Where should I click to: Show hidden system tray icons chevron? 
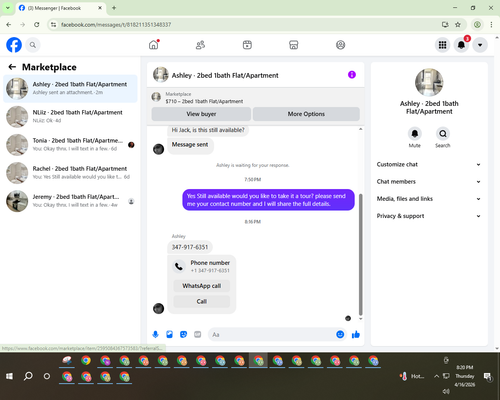436,376
